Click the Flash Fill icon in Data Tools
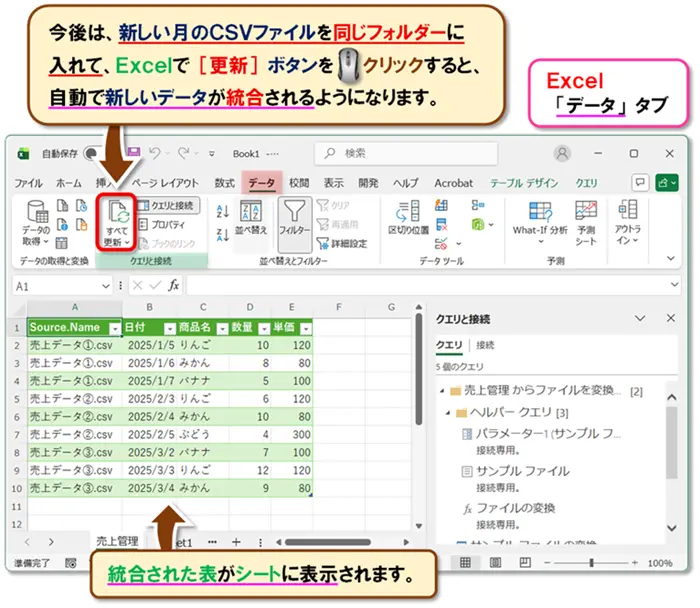 [441, 205]
